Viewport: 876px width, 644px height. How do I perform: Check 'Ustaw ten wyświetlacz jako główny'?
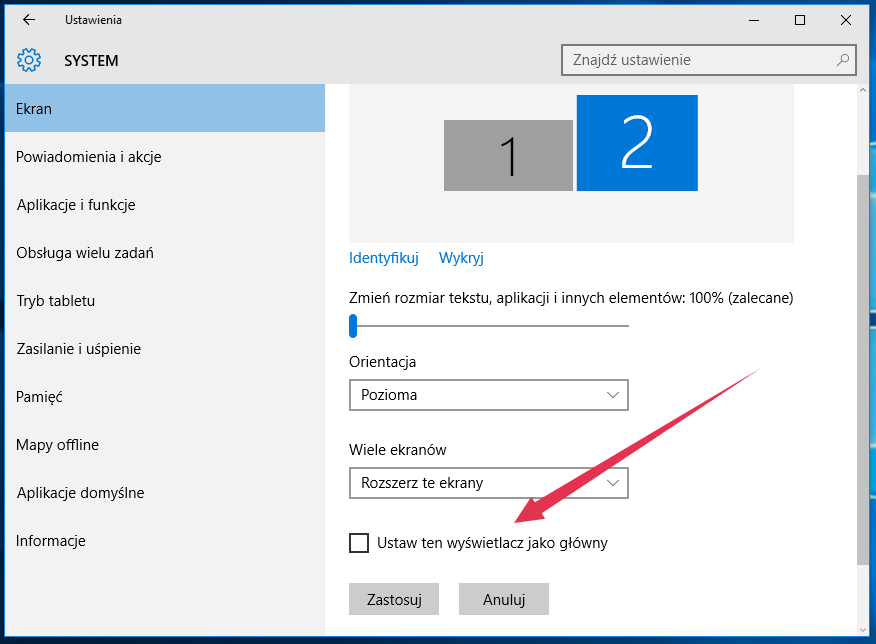(359, 543)
